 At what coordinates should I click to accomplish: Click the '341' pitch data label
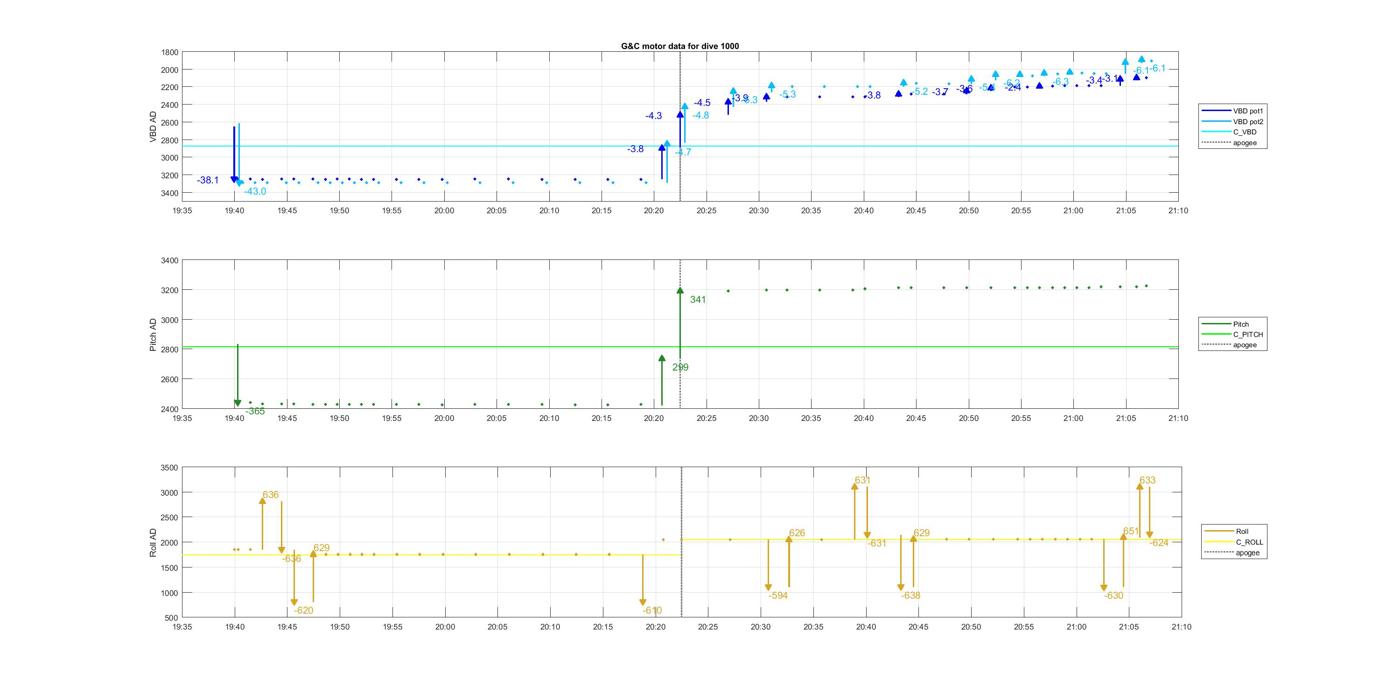(698, 300)
